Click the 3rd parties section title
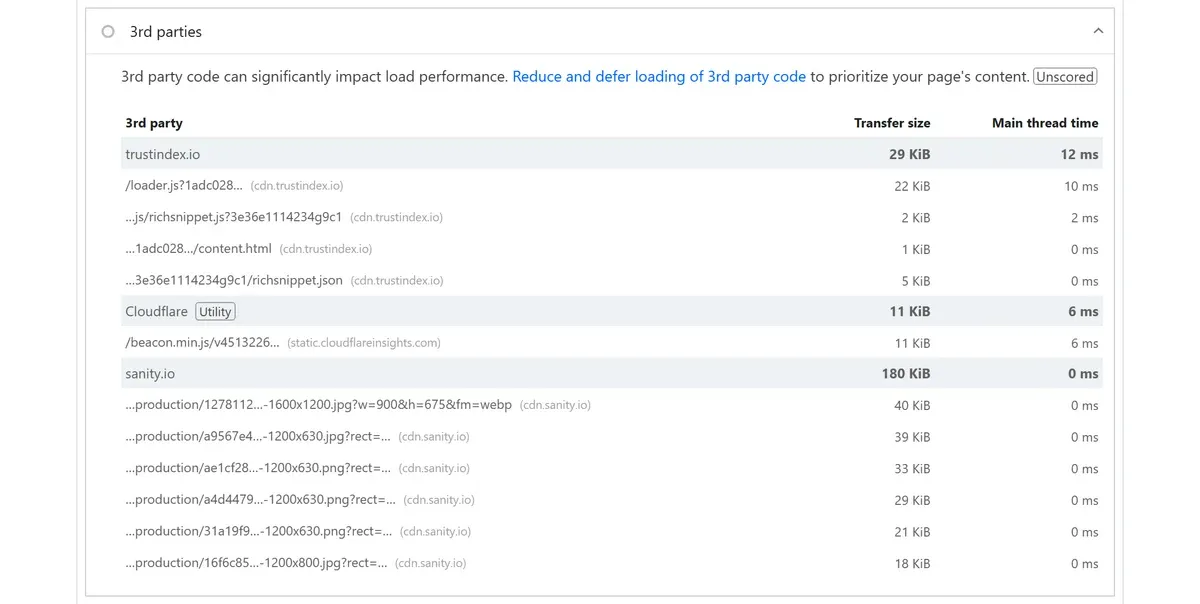This screenshot has width=1200, height=604. [166, 32]
